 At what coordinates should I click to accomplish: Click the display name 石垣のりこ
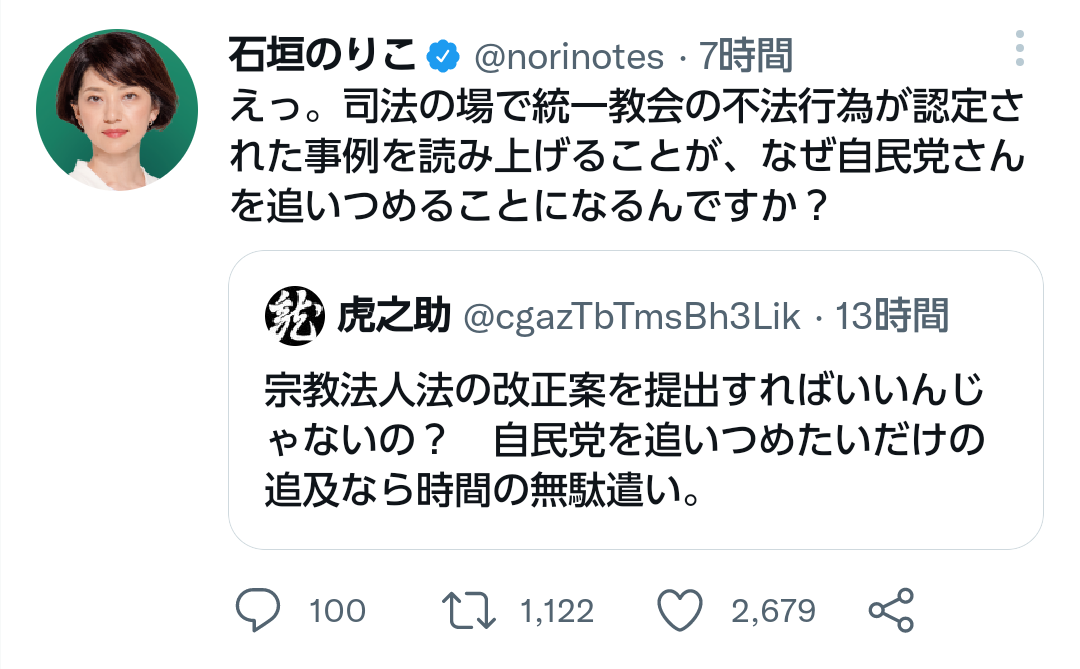coord(322,56)
